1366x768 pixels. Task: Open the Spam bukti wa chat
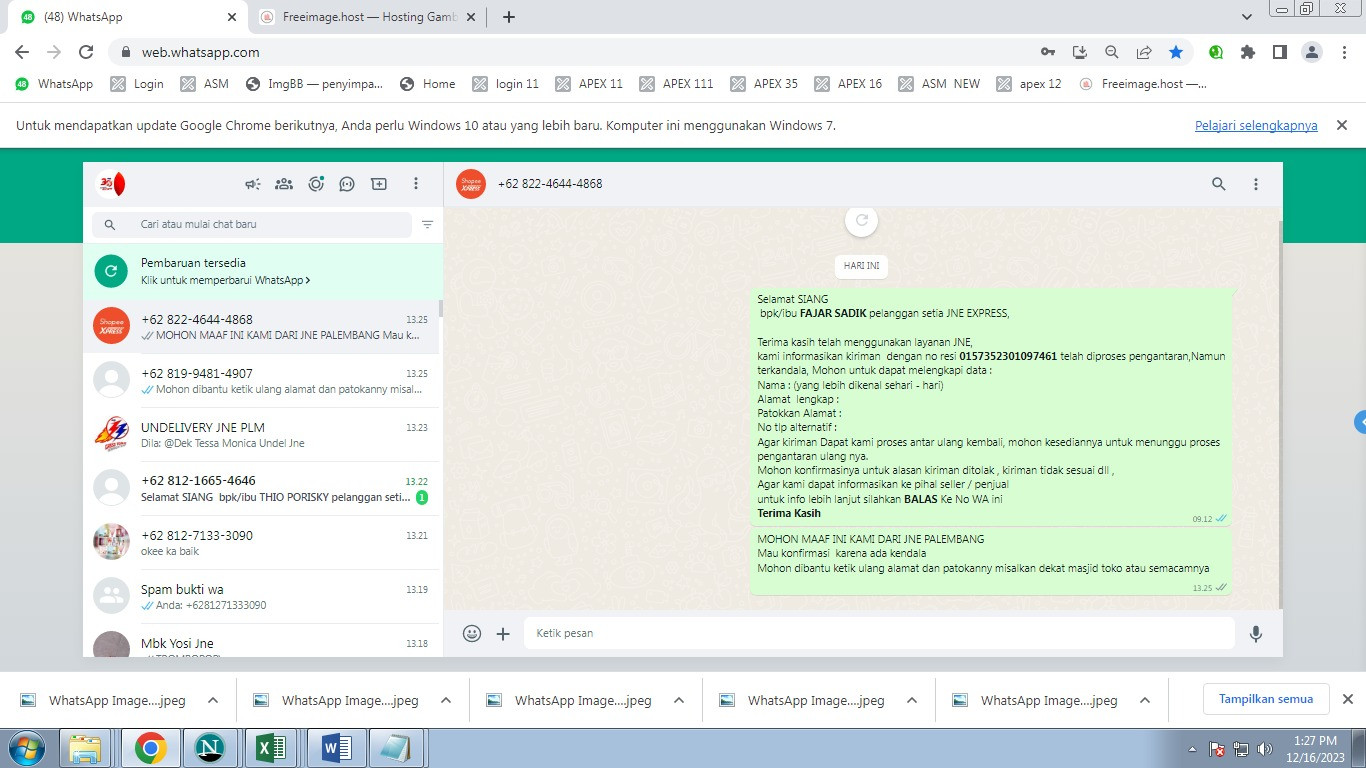pyautogui.click(x=262, y=597)
